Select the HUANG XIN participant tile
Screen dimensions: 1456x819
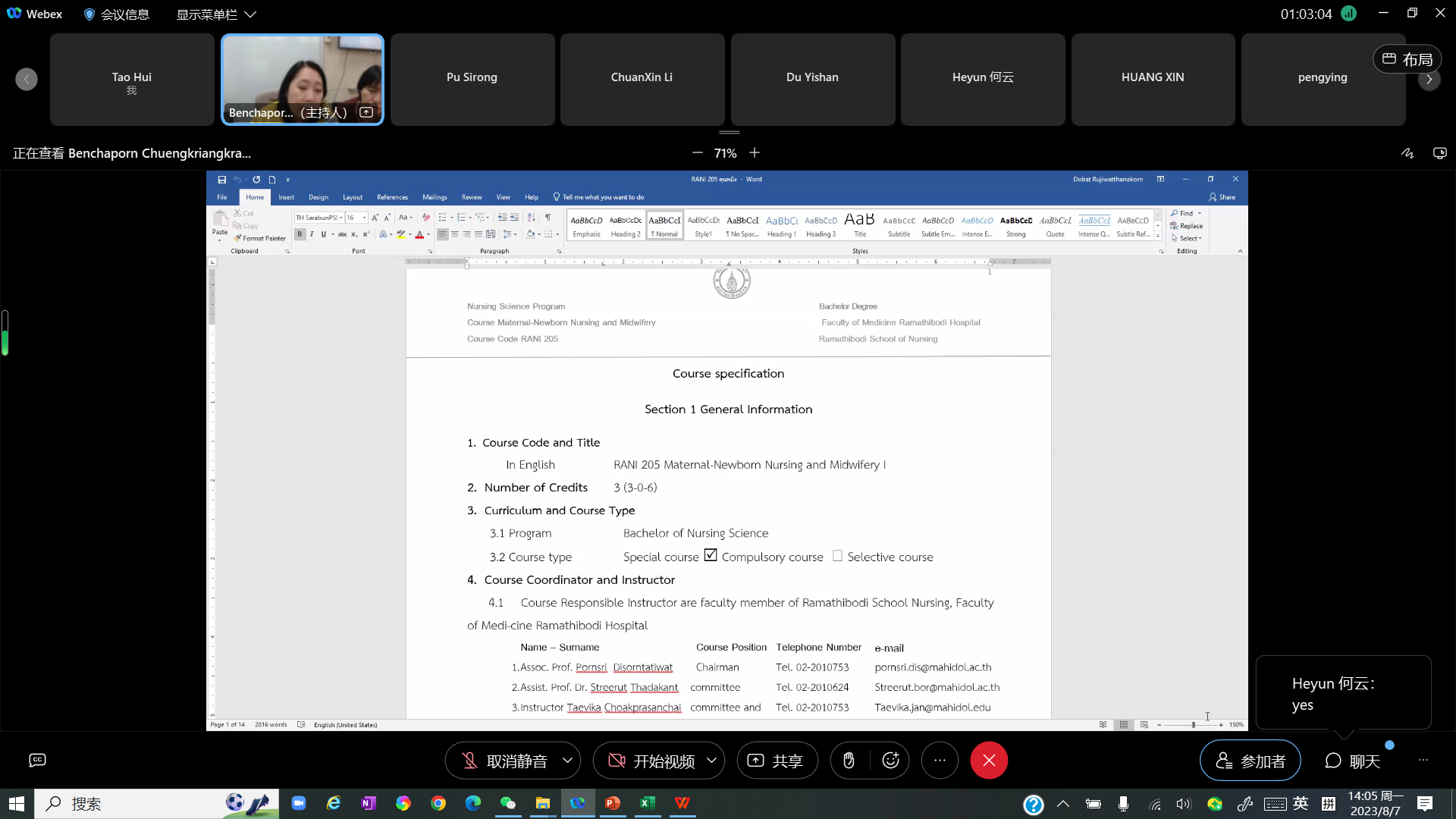(x=1153, y=80)
